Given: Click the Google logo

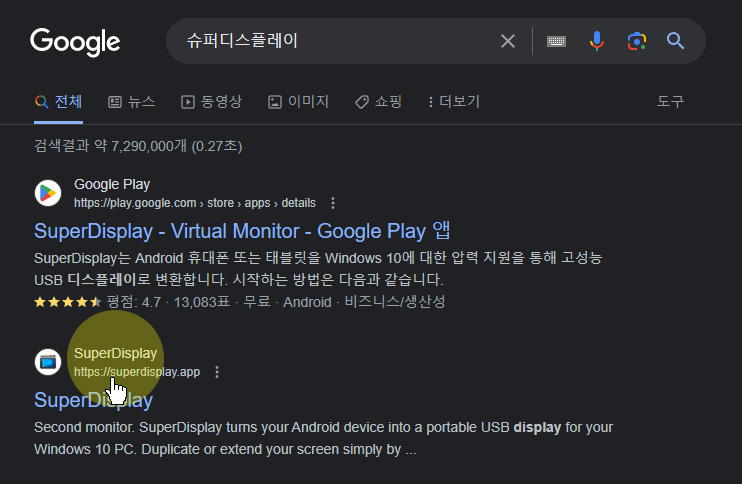Looking at the screenshot, I should (x=75, y=42).
